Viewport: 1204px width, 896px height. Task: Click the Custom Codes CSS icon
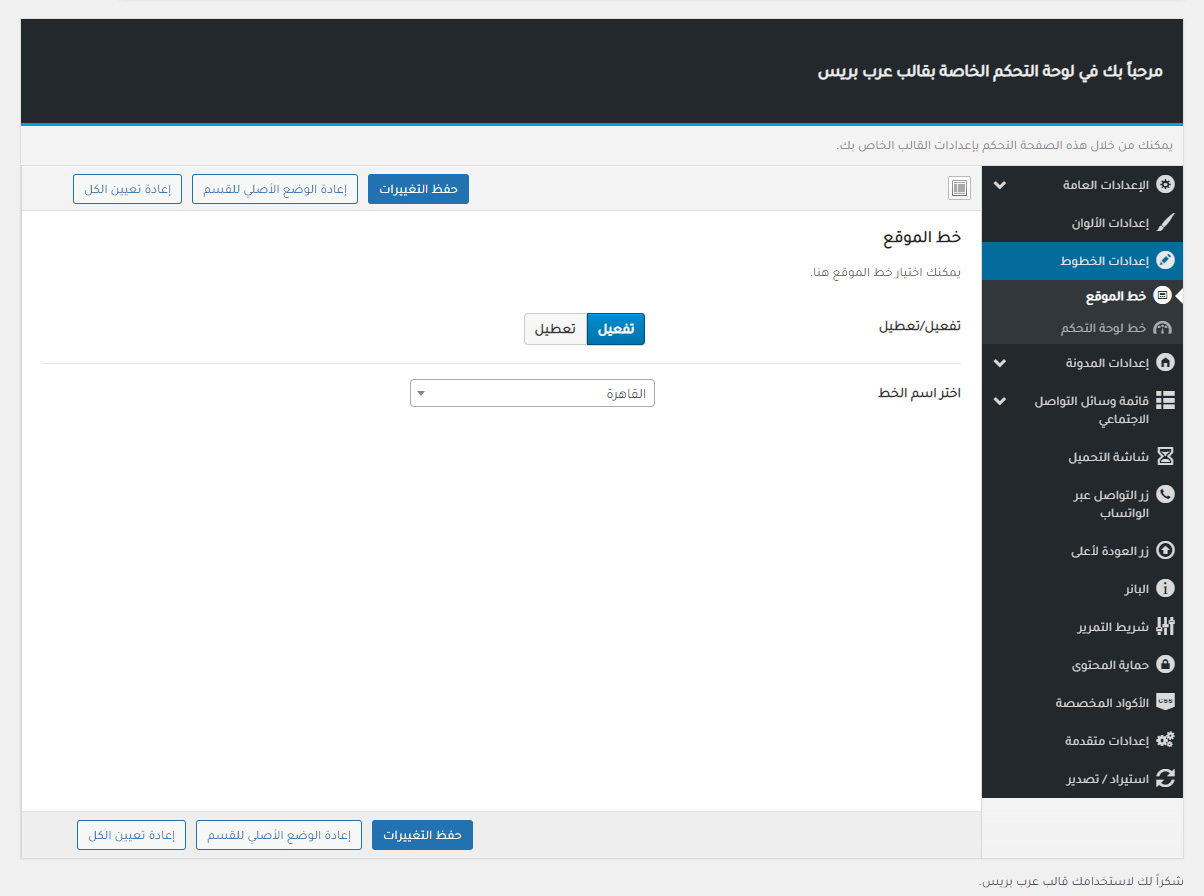[x=1164, y=702]
